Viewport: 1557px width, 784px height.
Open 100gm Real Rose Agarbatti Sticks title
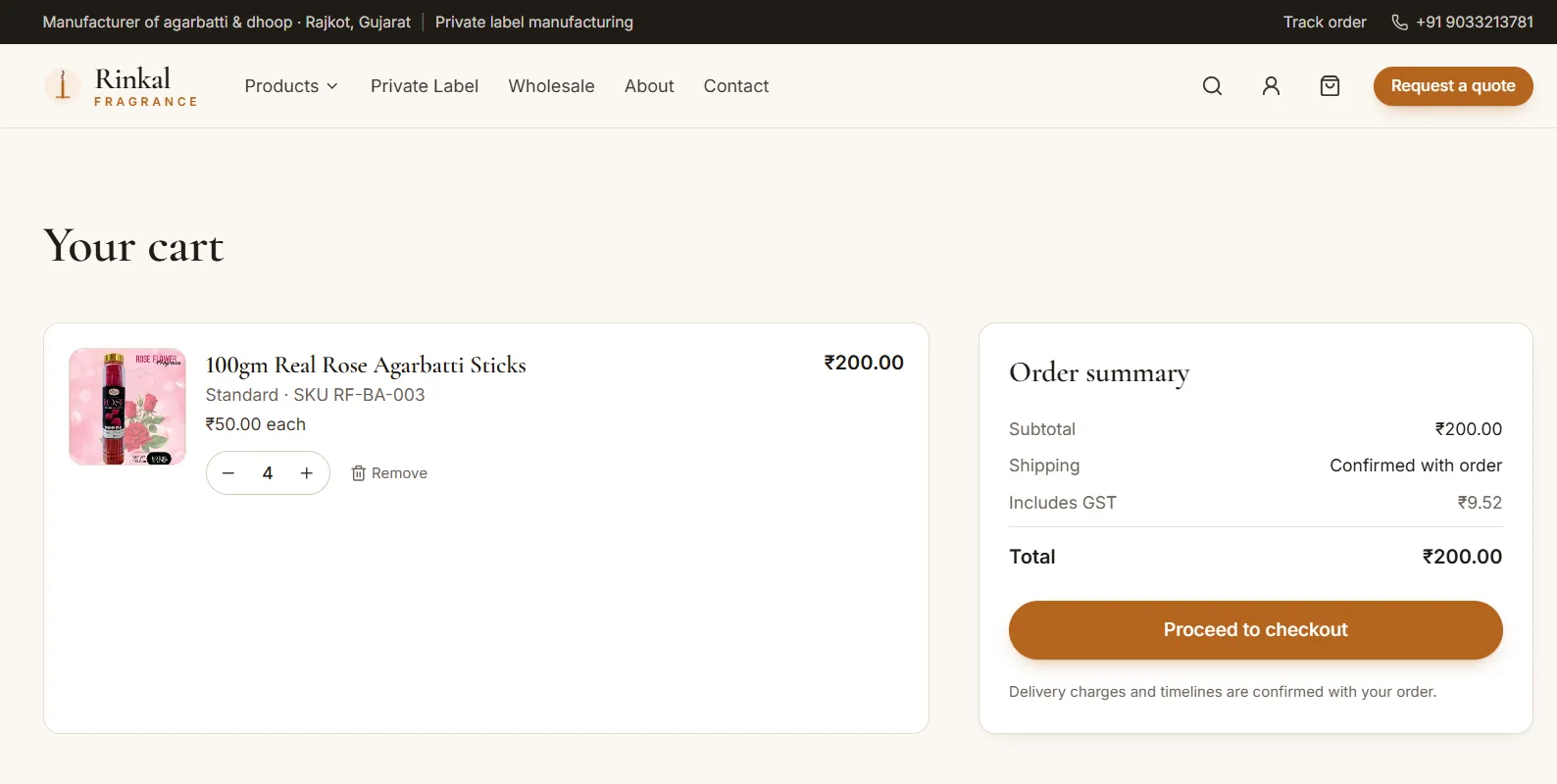(366, 365)
